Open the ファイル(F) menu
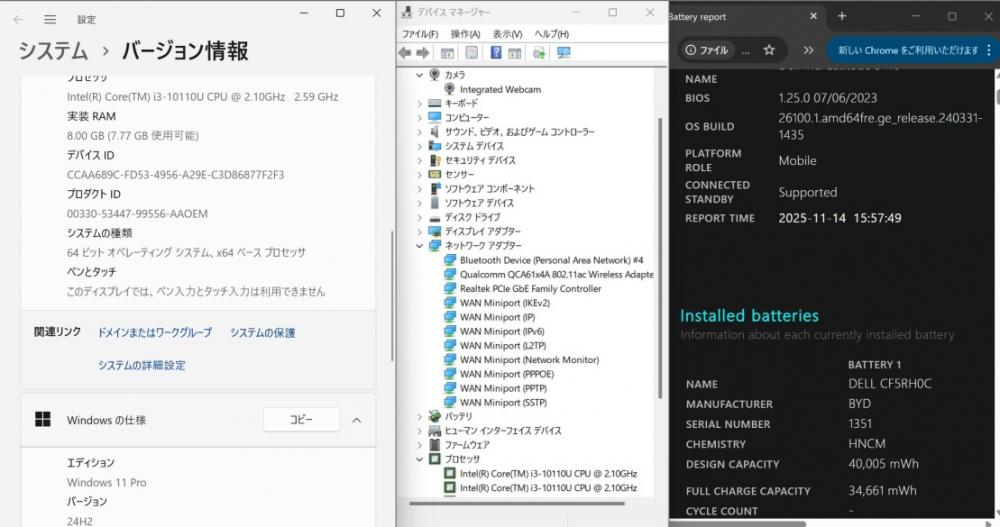1000x527 pixels. point(420,34)
